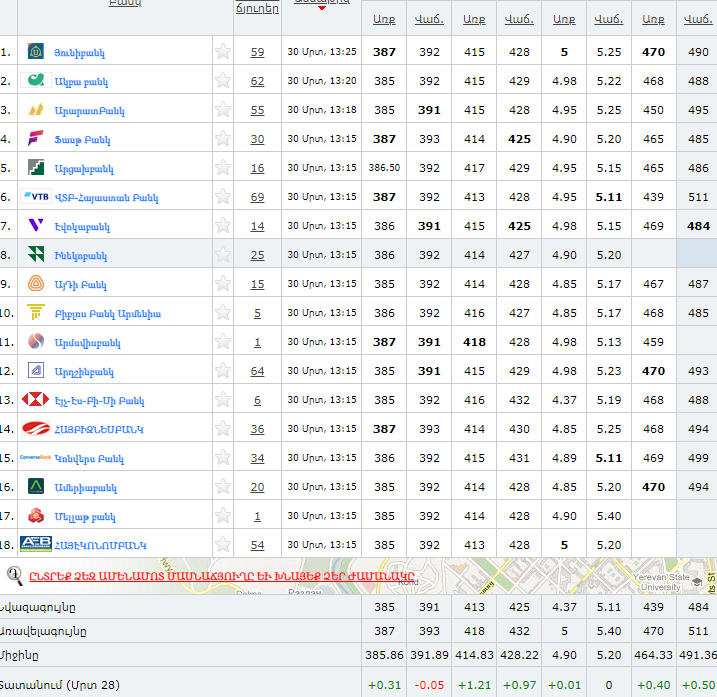Sort by the second Վաճ. column header
The width and height of the screenshot is (717, 697).
[x=519, y=20]
